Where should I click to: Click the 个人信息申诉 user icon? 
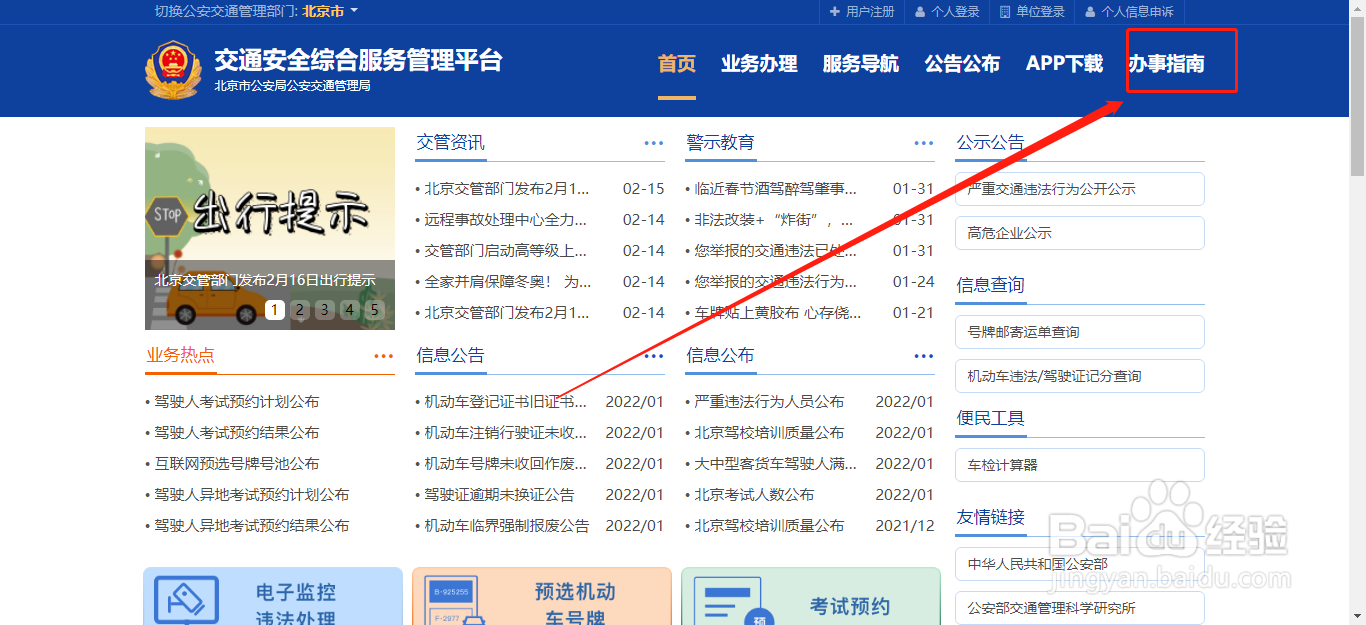tap(1090, 12)
